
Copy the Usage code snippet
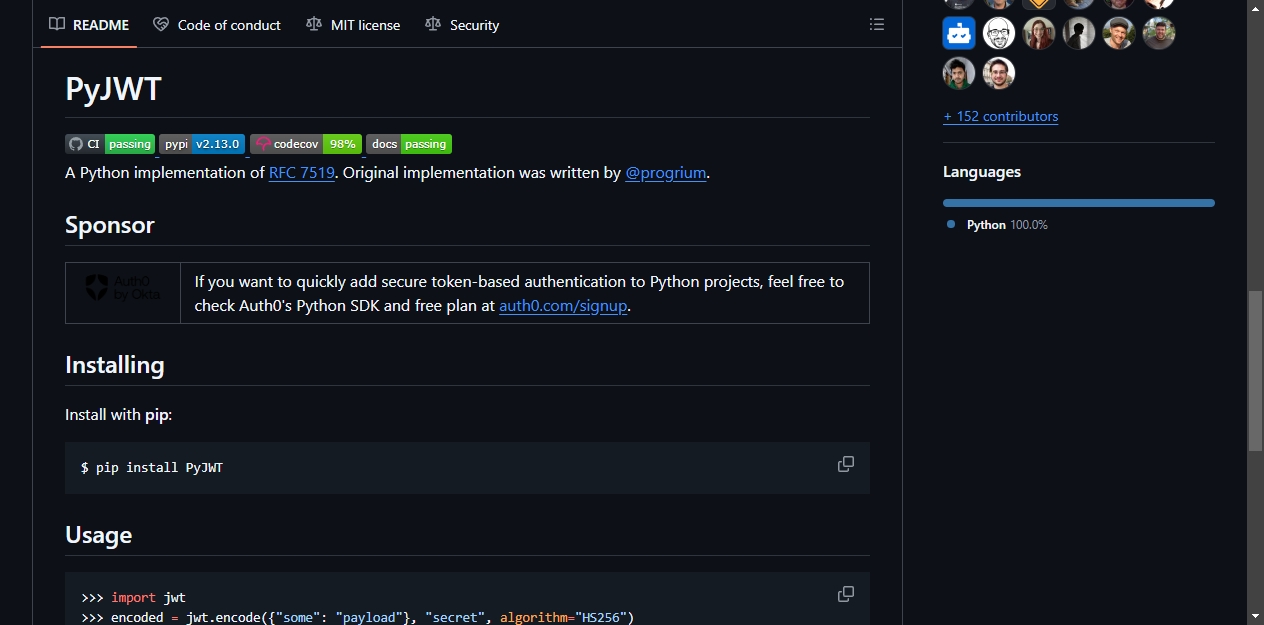point(846,594)
